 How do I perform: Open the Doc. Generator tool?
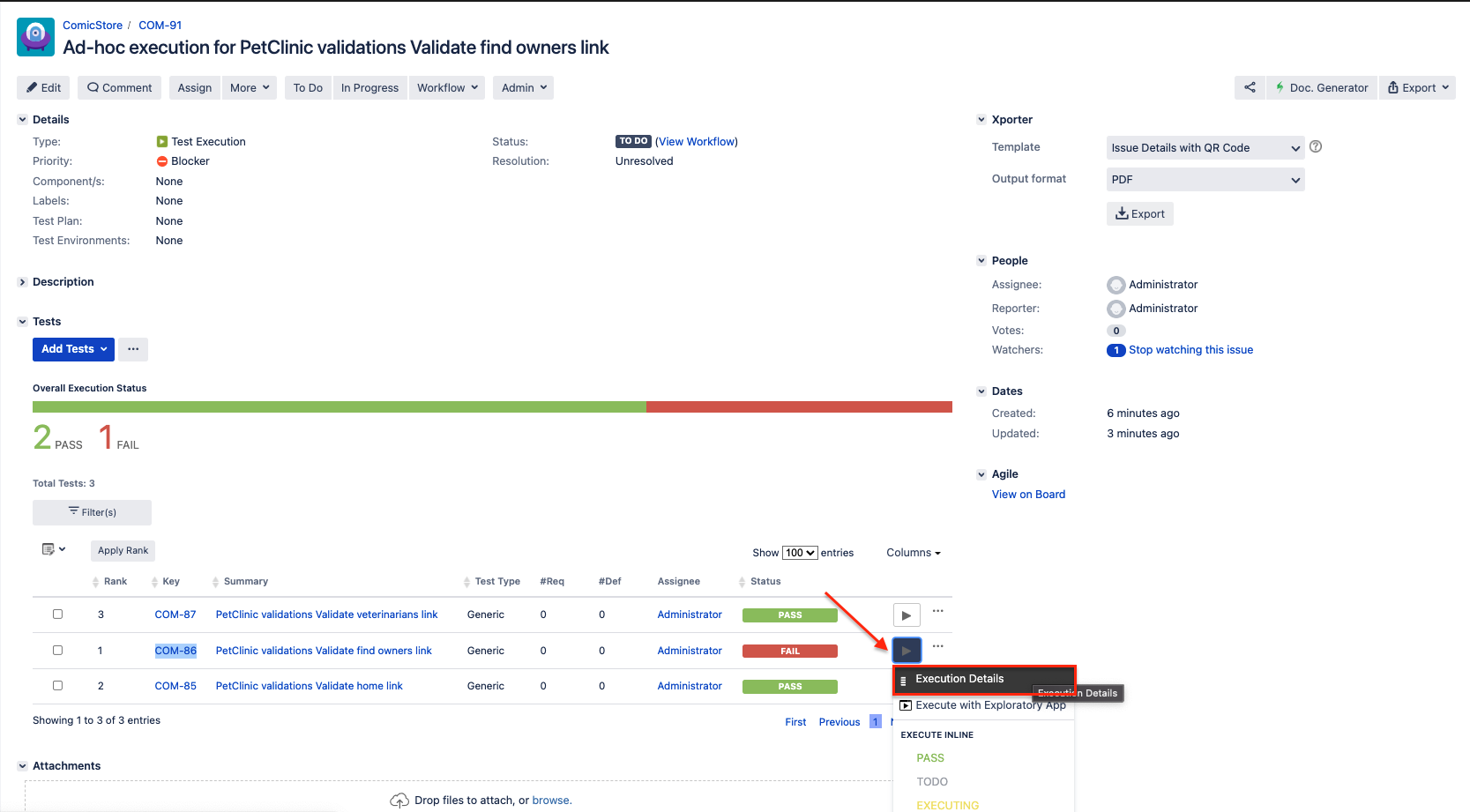[1321, 87]
